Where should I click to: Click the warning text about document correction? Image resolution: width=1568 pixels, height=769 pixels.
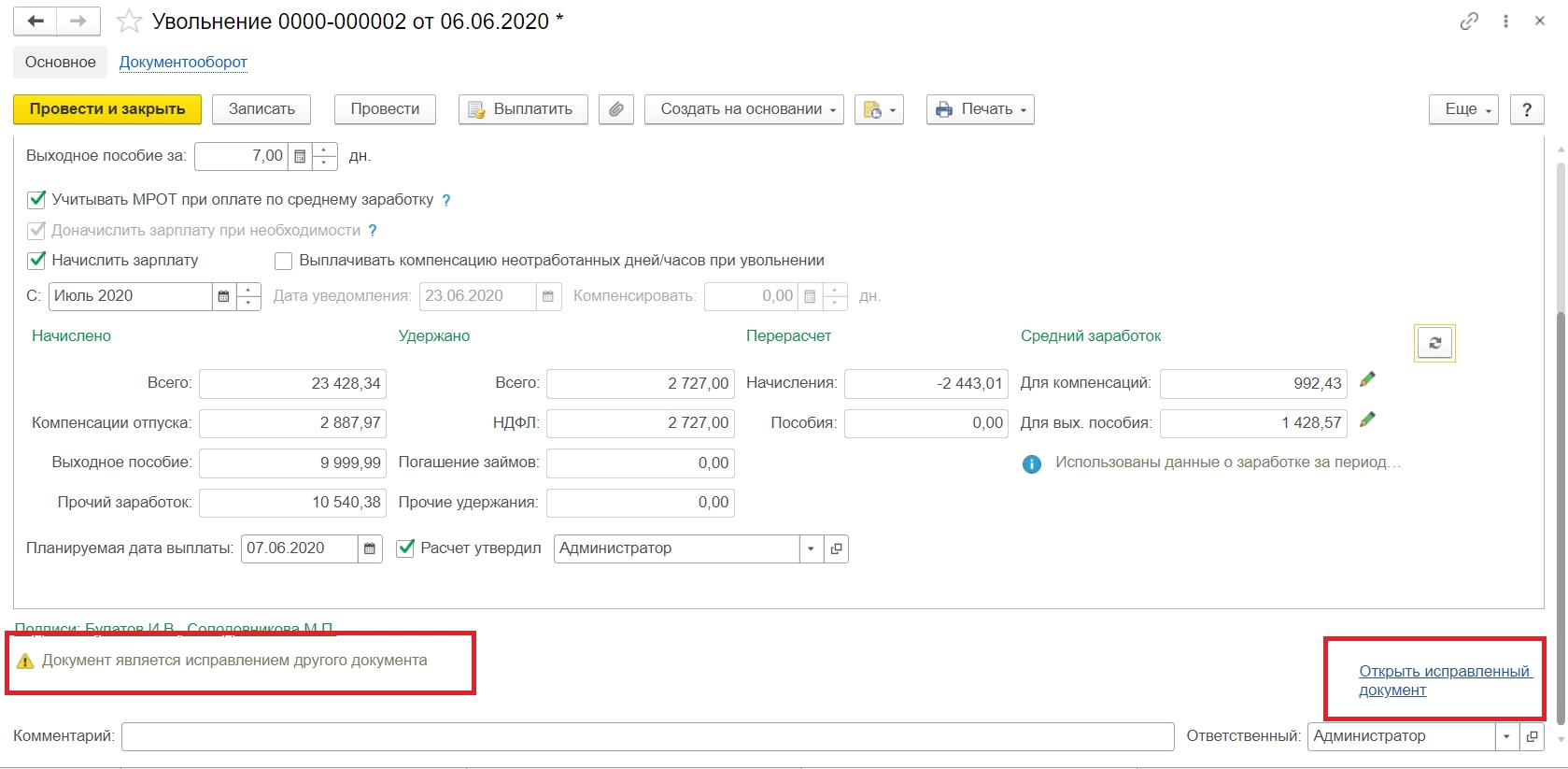(234, 661)
